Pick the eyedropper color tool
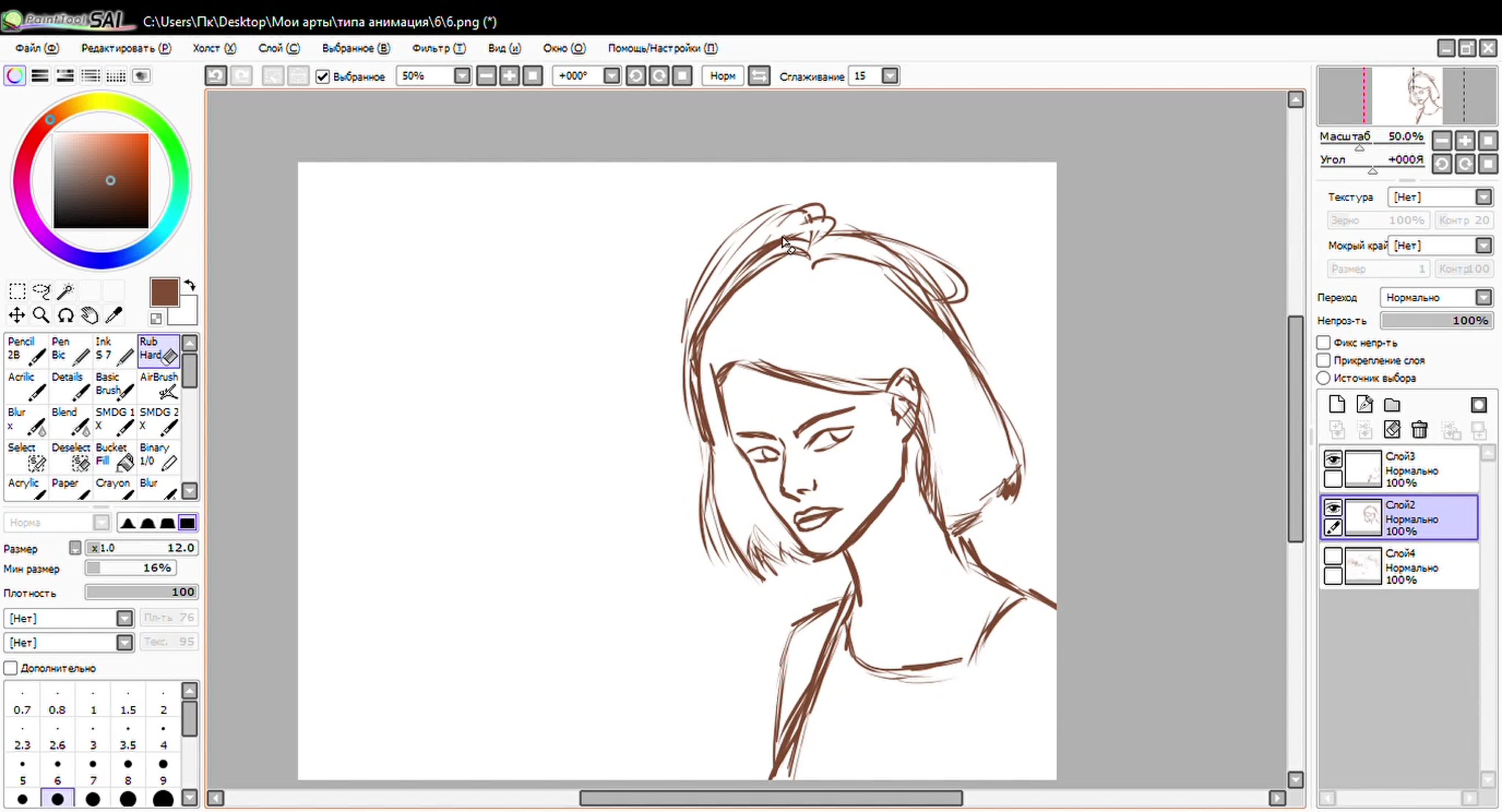Viewport: 1502px width, 812px height. coord(114,315)
